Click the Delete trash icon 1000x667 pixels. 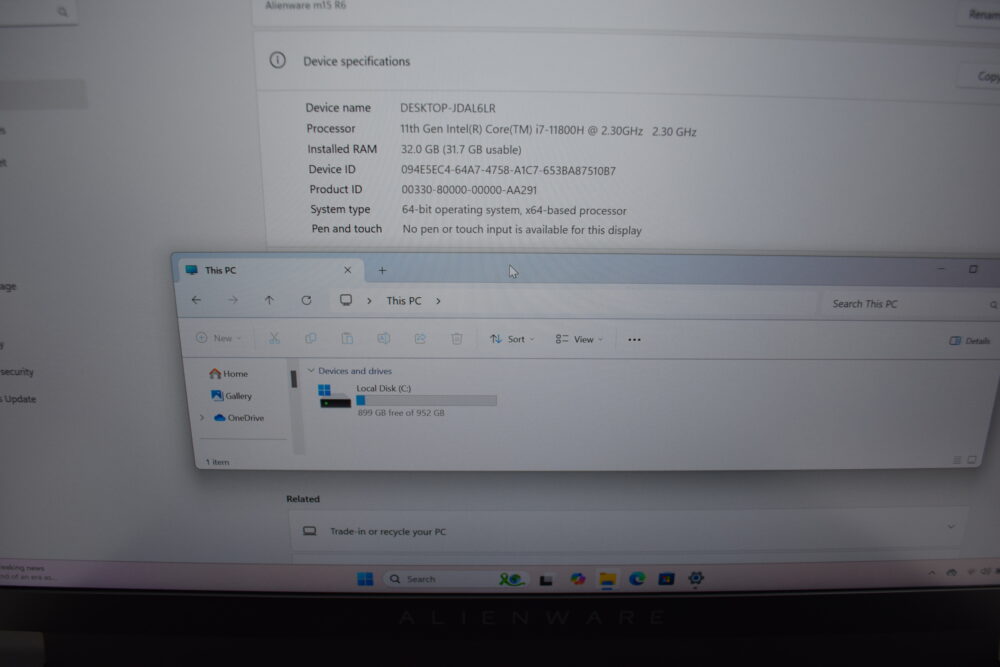tap(457, 339)
